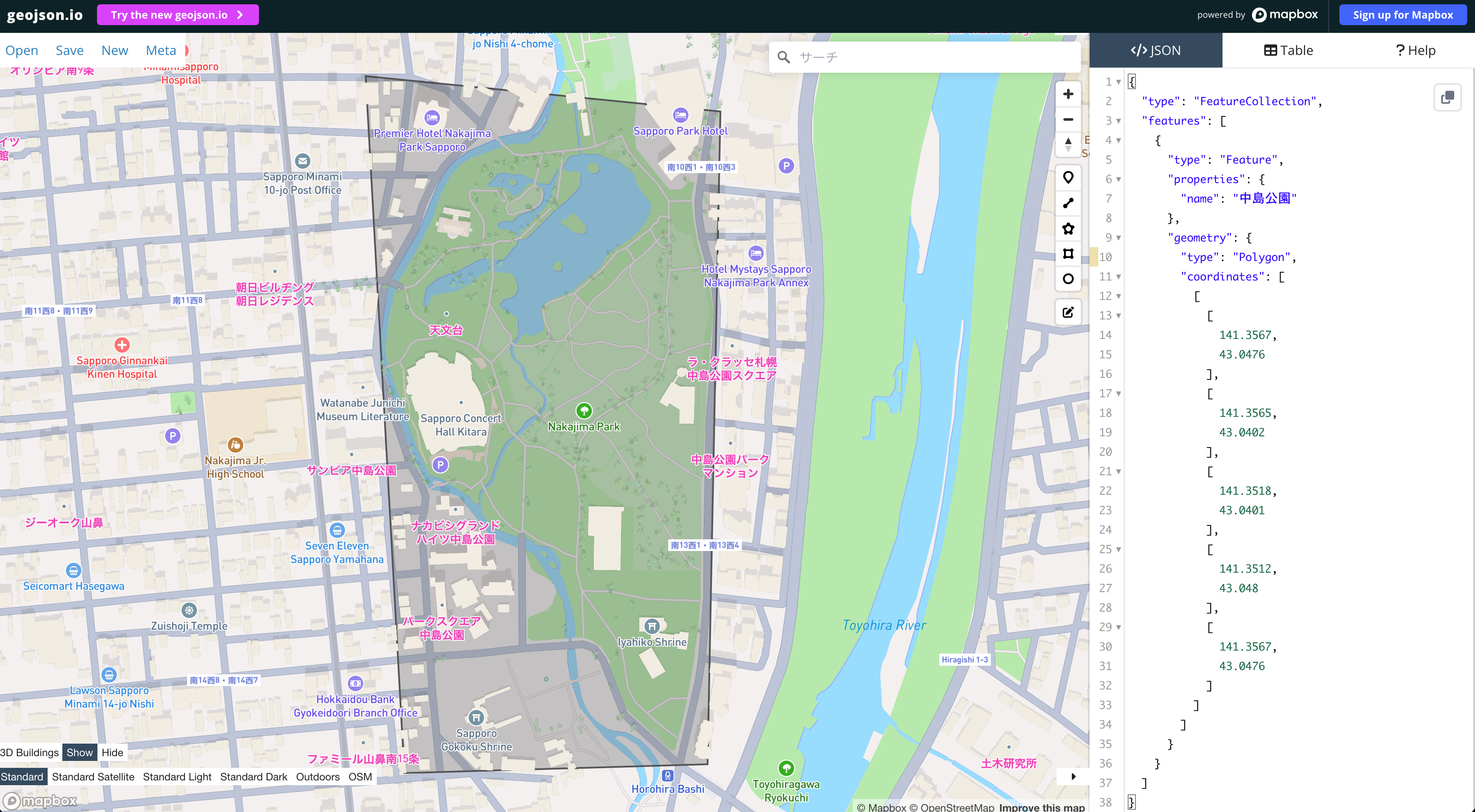Image resolution: width=1475 pixels, height=812 pixels.
Task: Zoom in on the map
Action: pos(1068,94)
